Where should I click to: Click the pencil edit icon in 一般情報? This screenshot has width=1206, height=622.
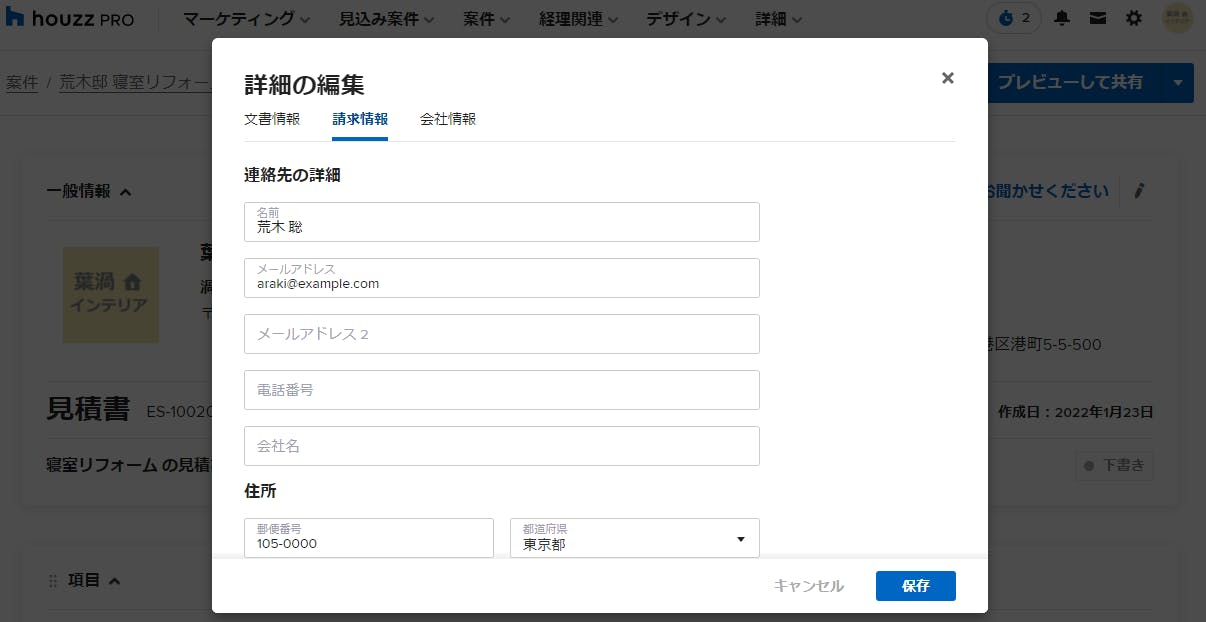click(x=1139, y=191)
